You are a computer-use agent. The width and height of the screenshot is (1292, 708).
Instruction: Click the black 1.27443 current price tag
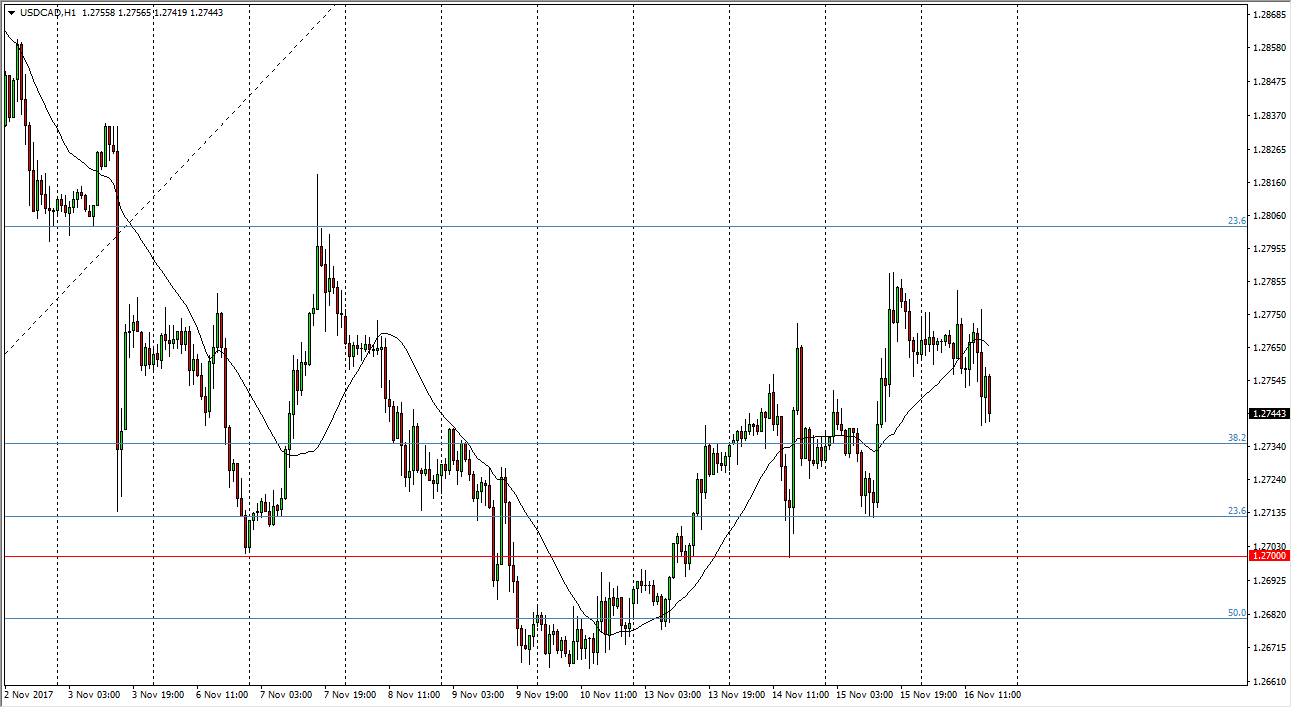(x=1269, y=413)
